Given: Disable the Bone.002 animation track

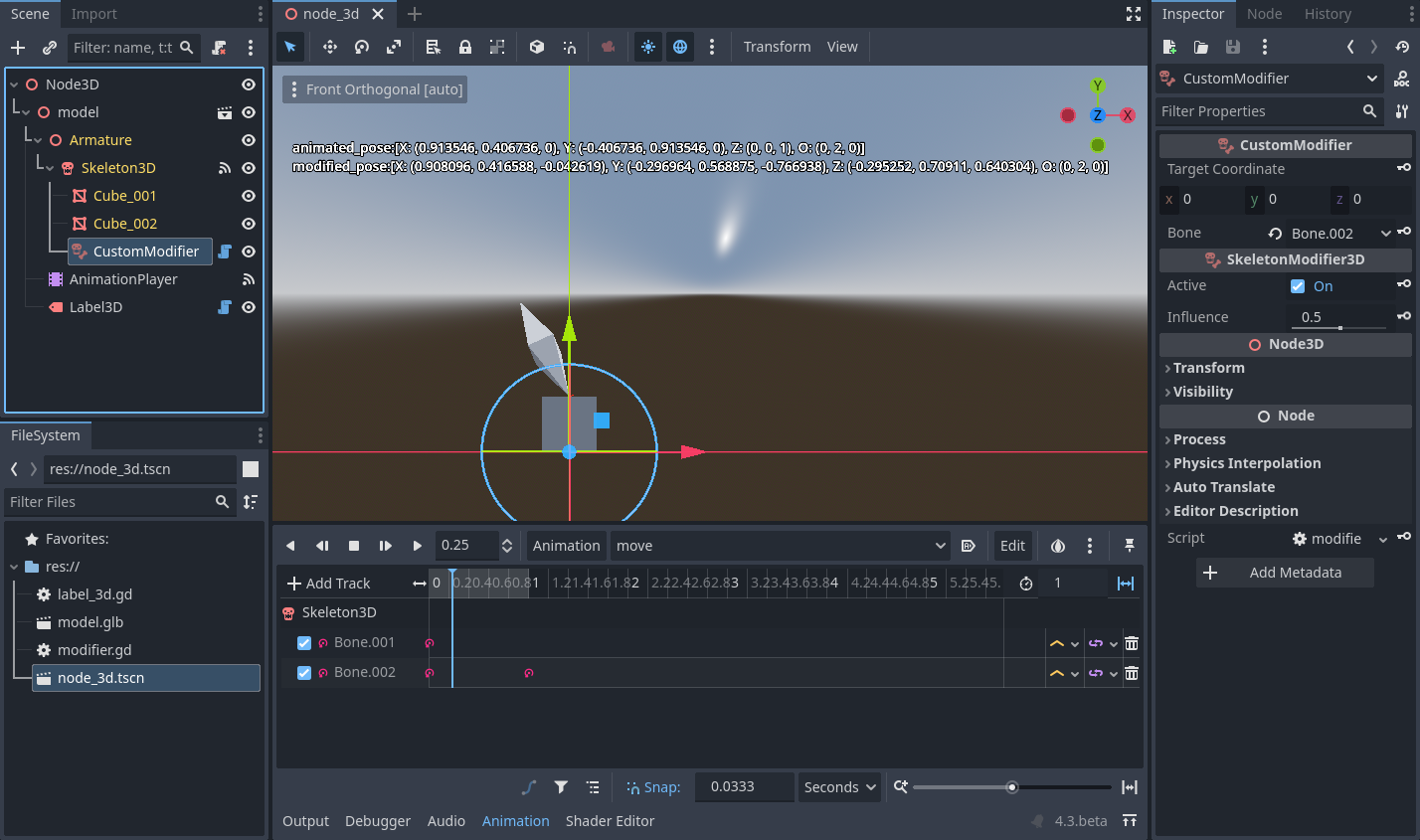Looking at the screenshot, I should (304, 673).
